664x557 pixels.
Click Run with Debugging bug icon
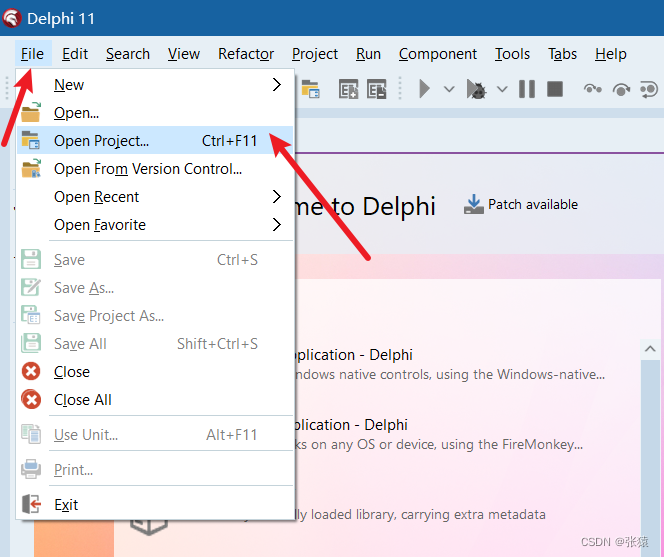pos(476,89)
